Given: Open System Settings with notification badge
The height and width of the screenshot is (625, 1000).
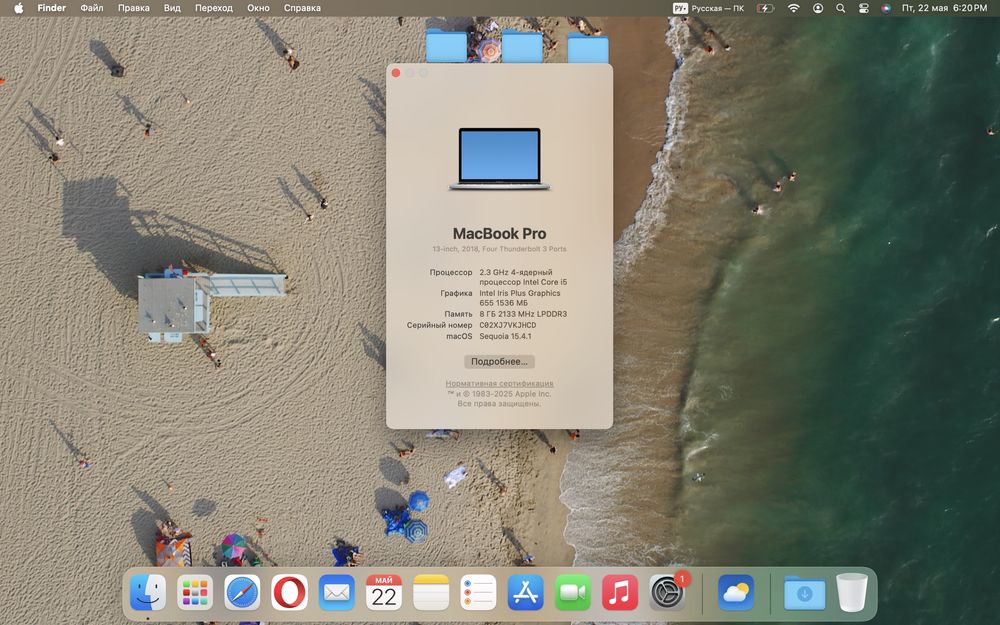Looking at the screenshot, I should click(668, 592).
